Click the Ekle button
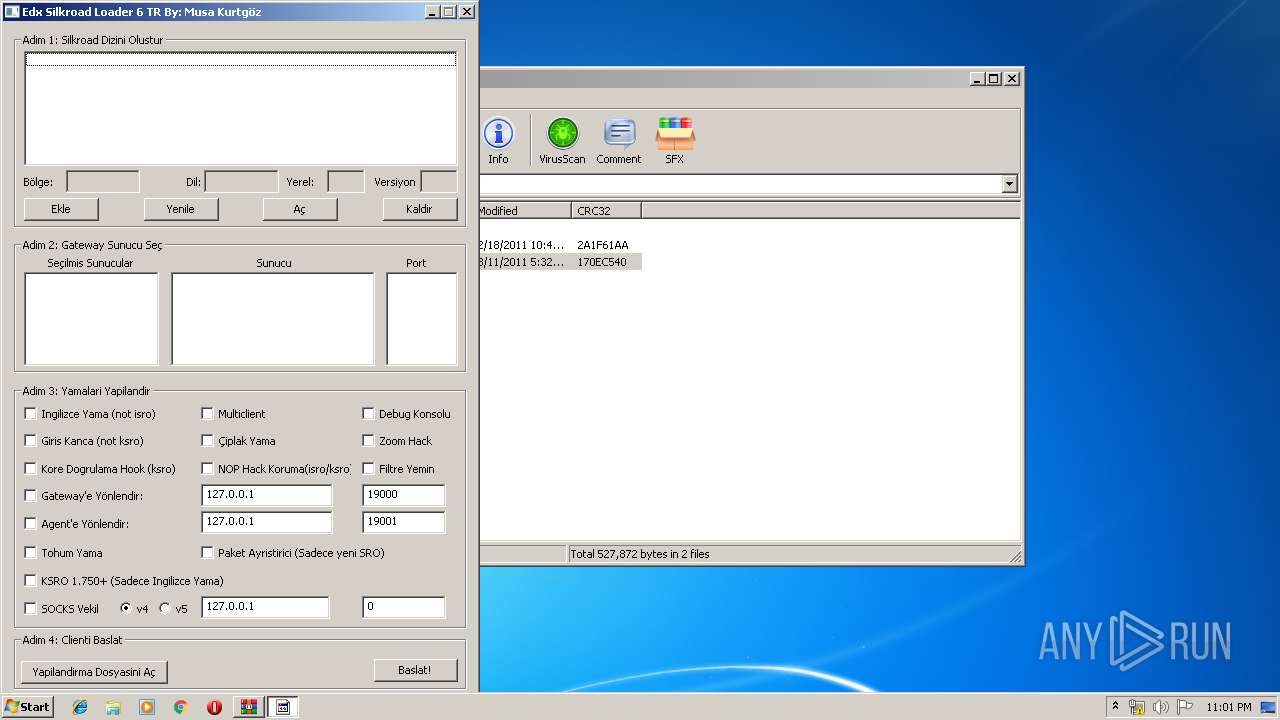This screenshot has width=1280, height=720. click(61, 208)
